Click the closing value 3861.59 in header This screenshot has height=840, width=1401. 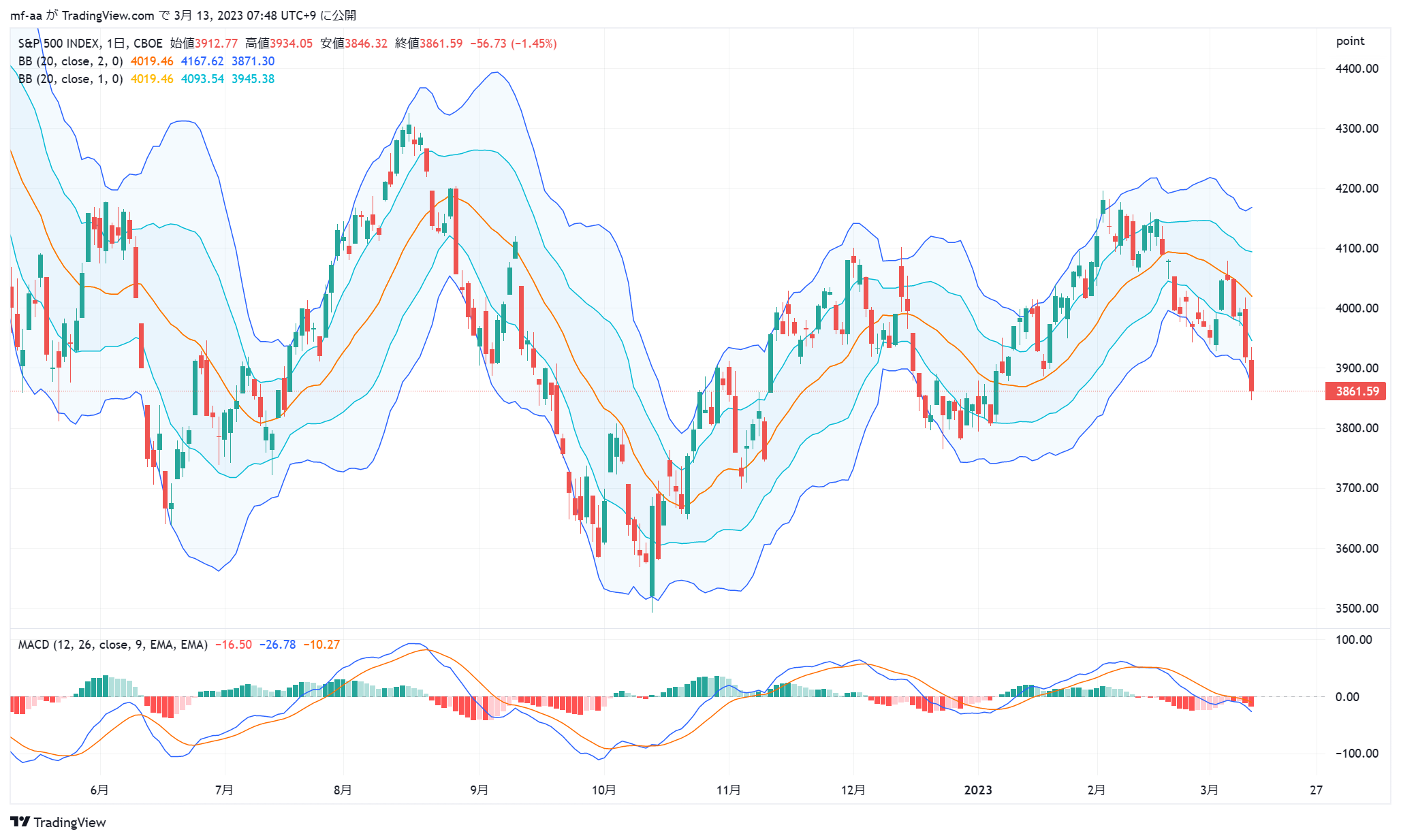441,44
